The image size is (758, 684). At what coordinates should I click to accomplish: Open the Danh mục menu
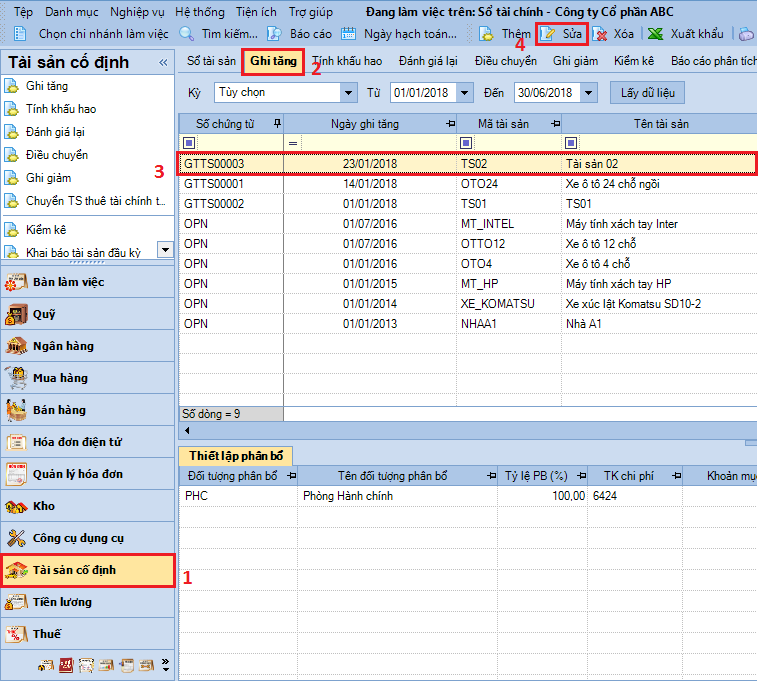coord(72,12)
